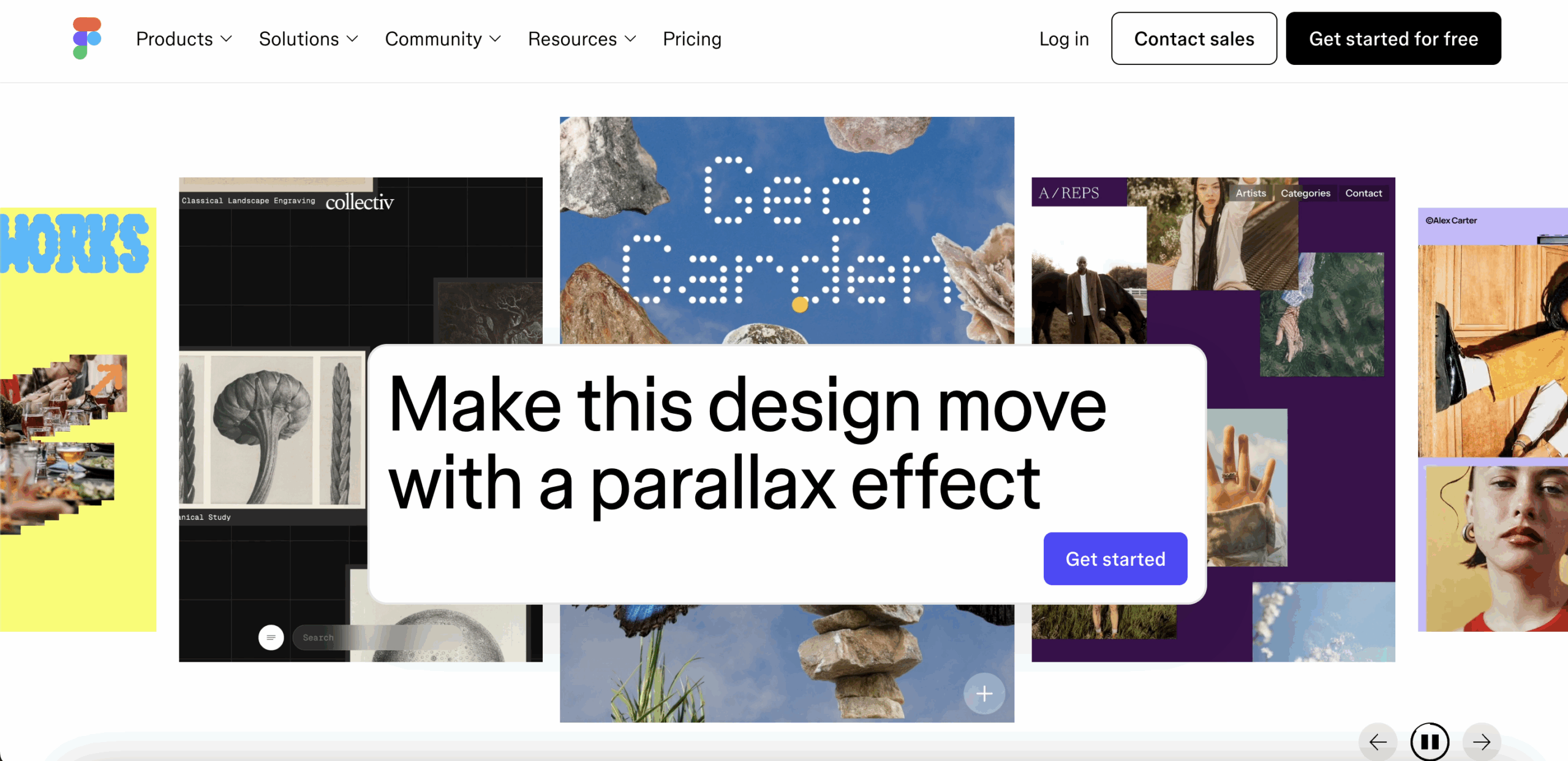This screenshot has width=1568, height=761.
Task: Click the Figma logo icon
Action: tap(87, 38)
